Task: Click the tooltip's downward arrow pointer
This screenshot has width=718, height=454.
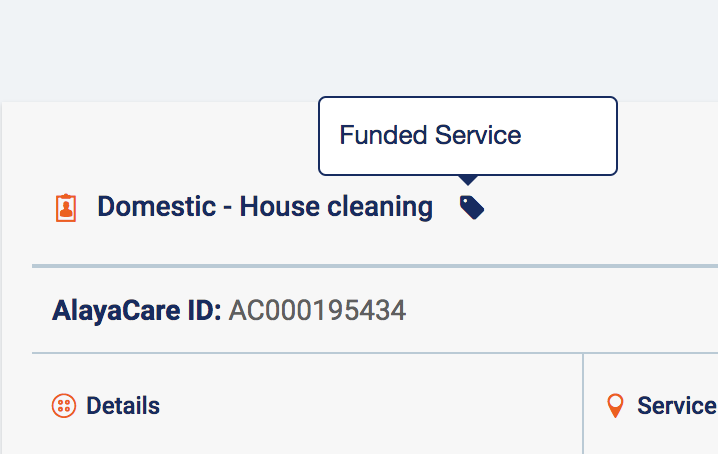Action: point(468,181)
